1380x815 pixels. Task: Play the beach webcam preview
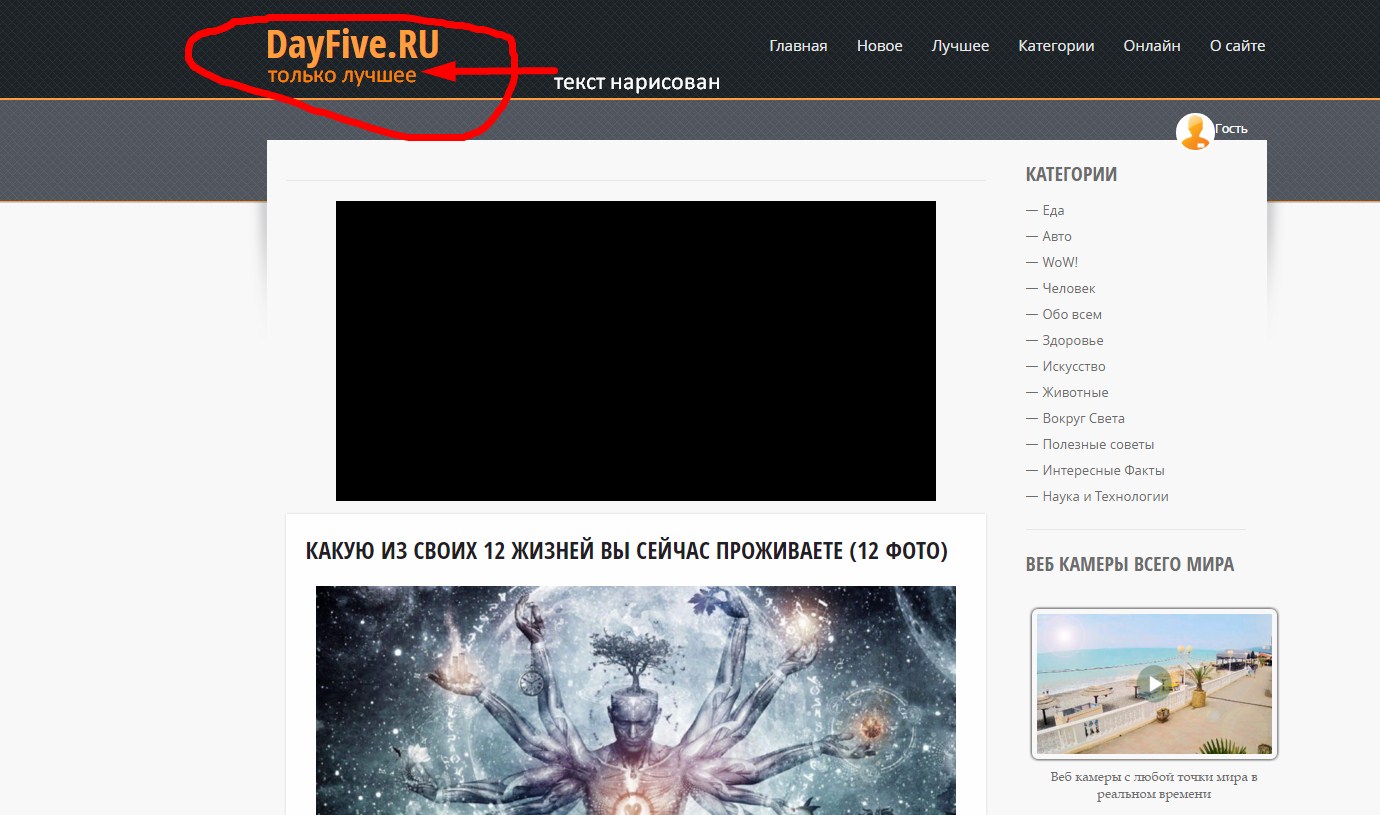pos(1155,684)
